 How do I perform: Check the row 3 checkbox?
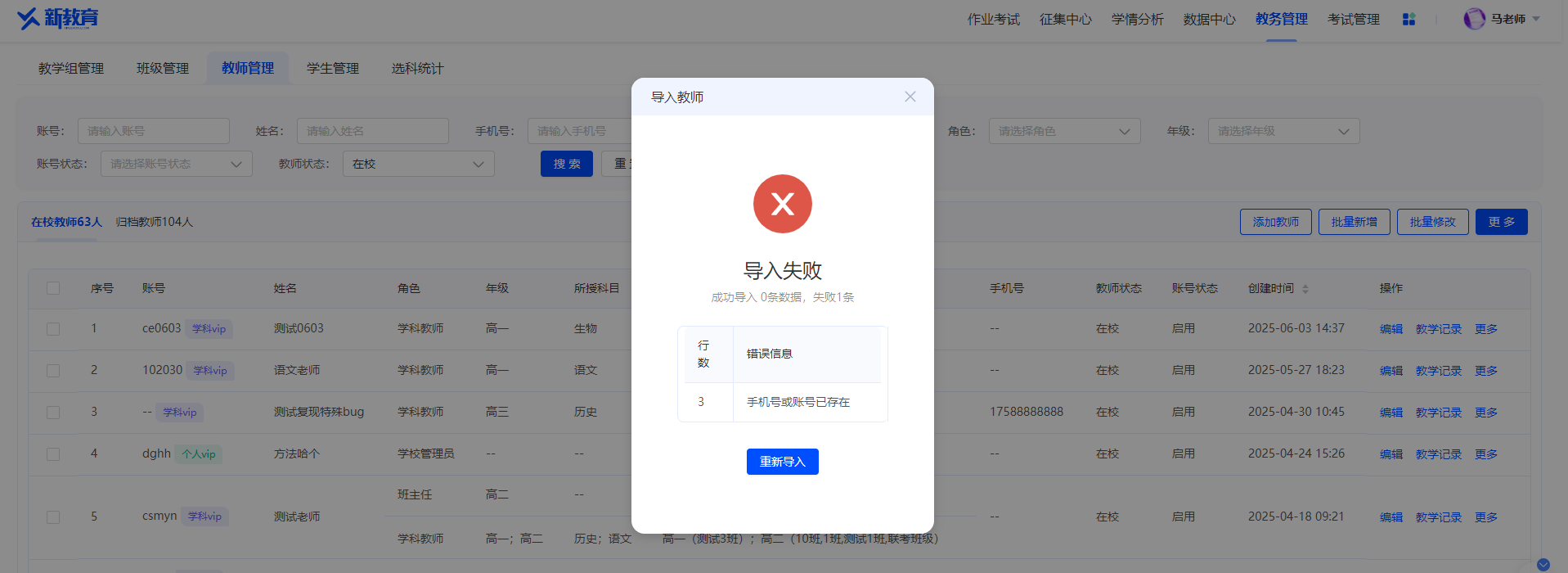pos(53,413)
